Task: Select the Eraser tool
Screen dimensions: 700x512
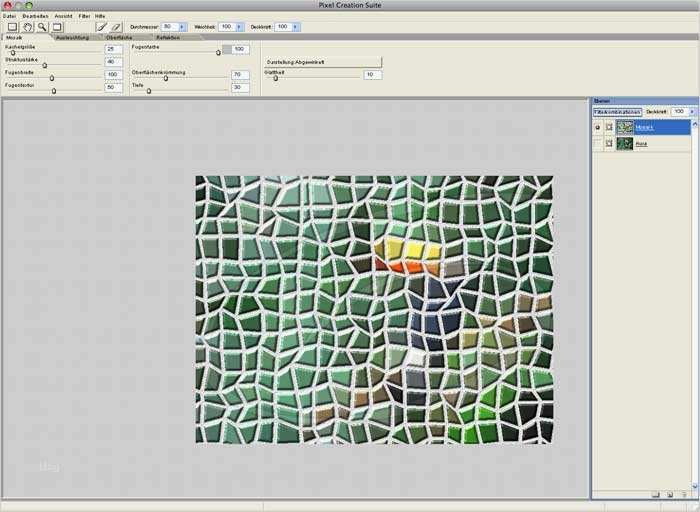Action: point(116,27)
